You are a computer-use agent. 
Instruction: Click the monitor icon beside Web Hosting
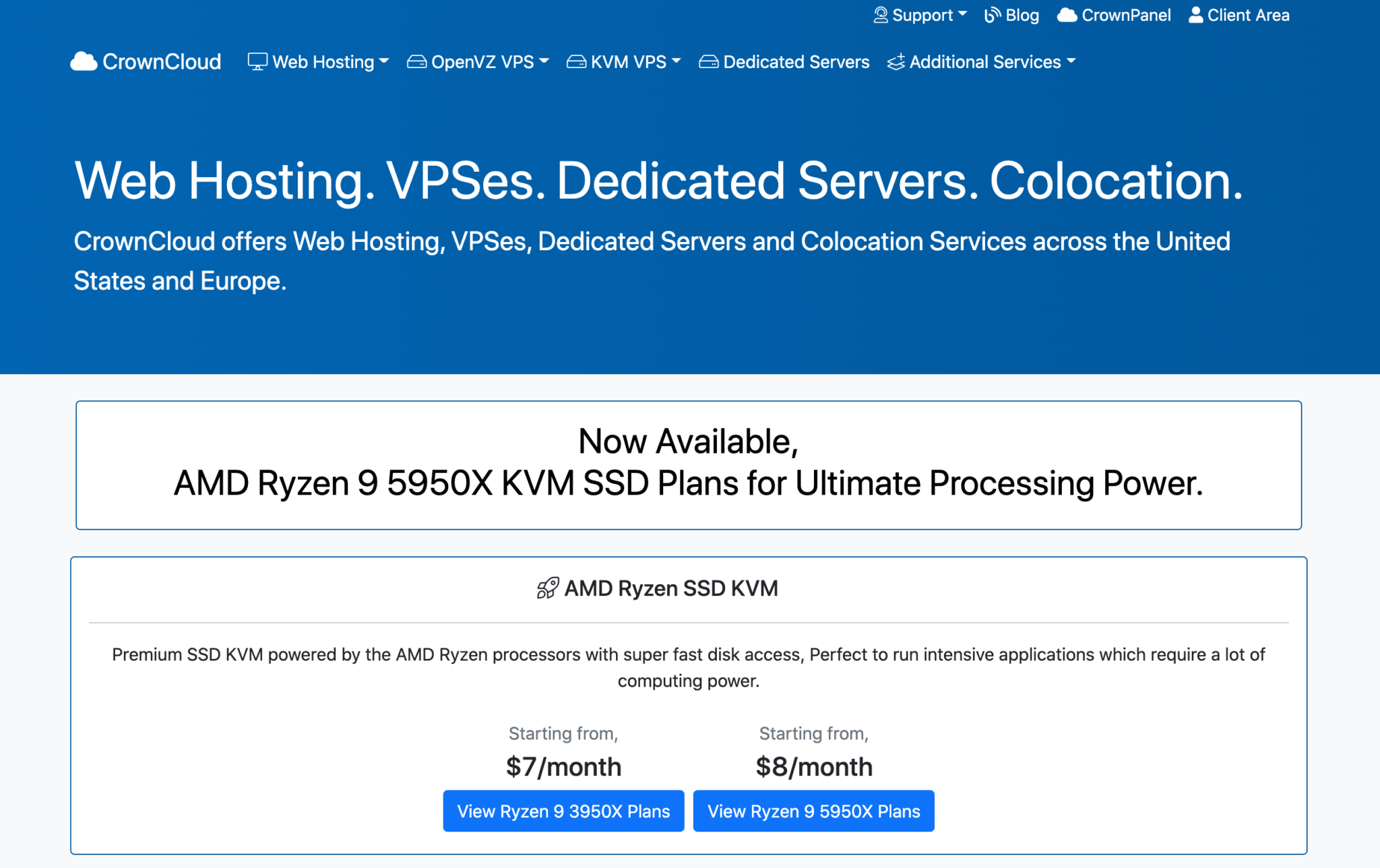[257, 61]
